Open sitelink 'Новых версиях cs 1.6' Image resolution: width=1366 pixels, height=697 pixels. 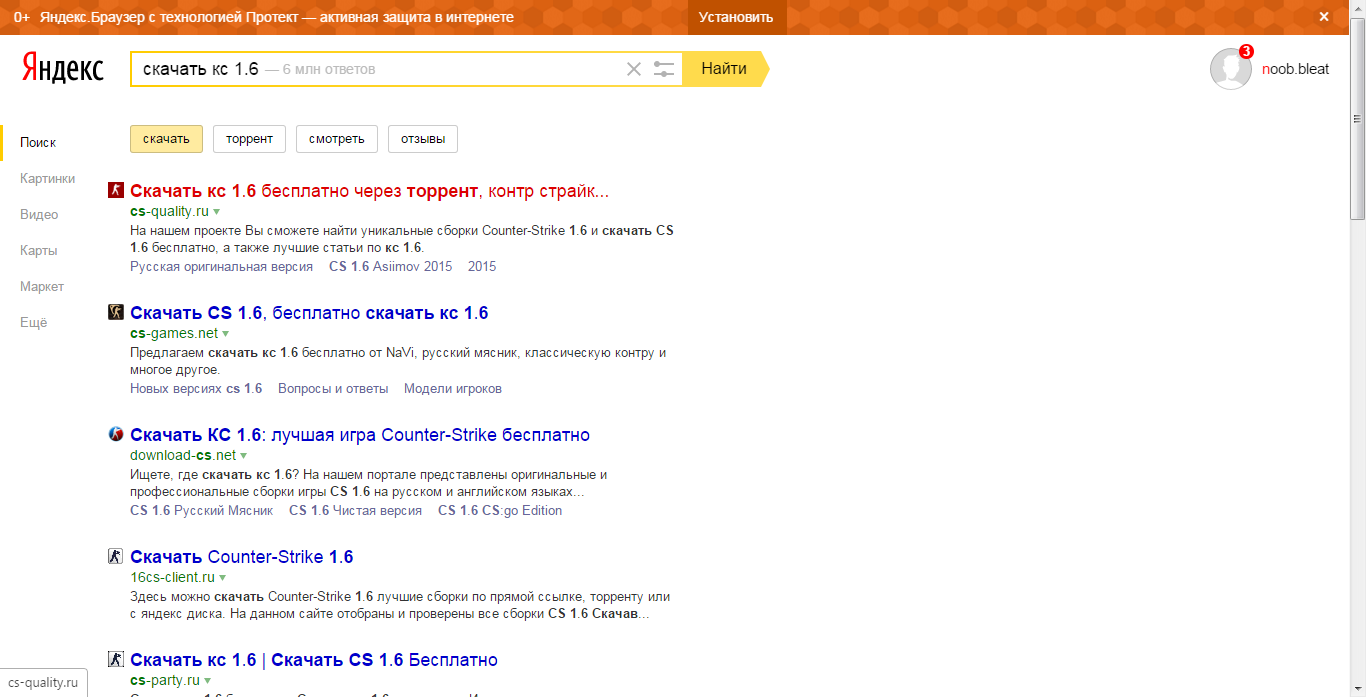coord(196,389)
